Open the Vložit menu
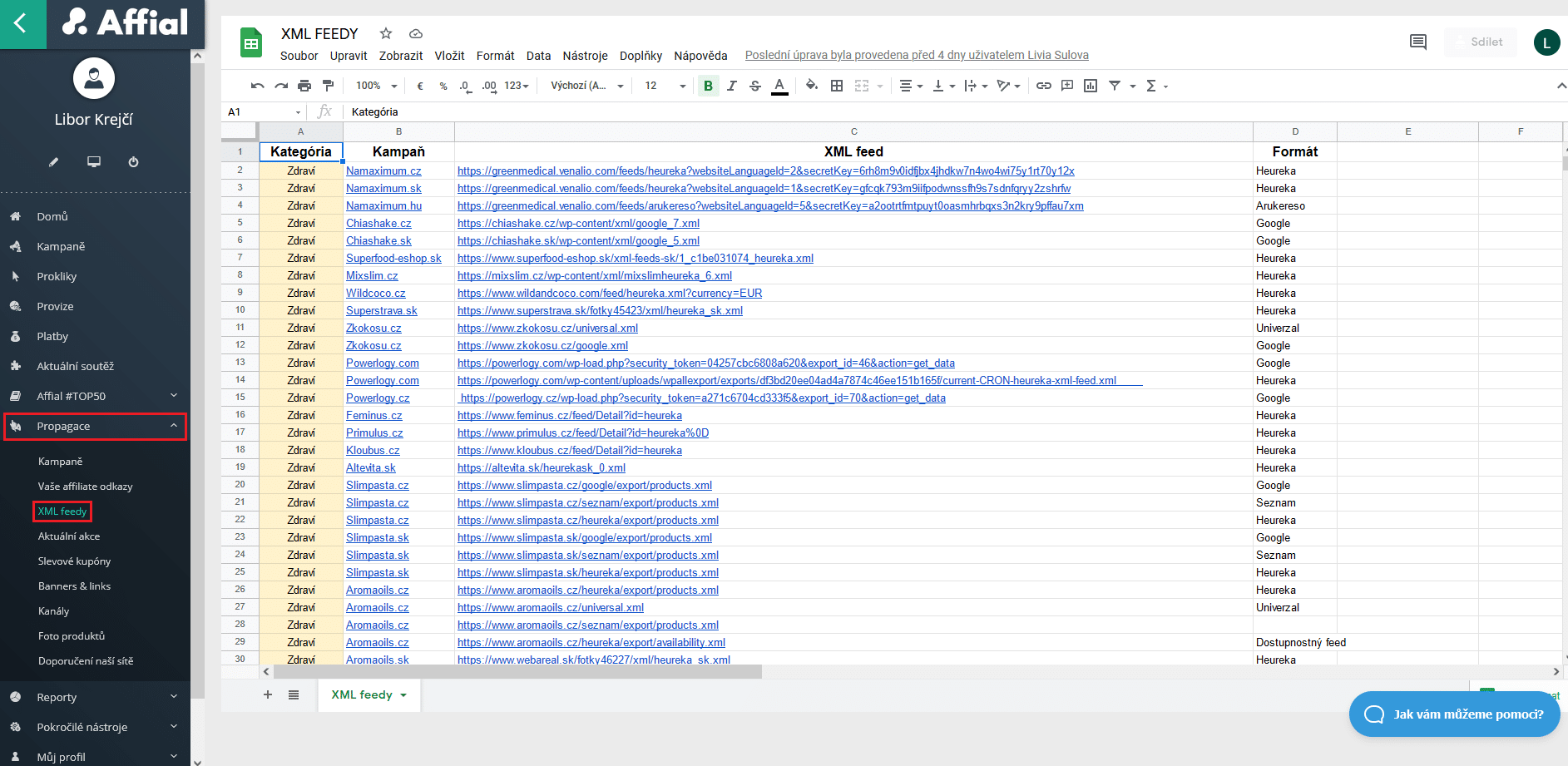Image resolution: width=1568 pixels, height=766 pixels. [449, 56]
